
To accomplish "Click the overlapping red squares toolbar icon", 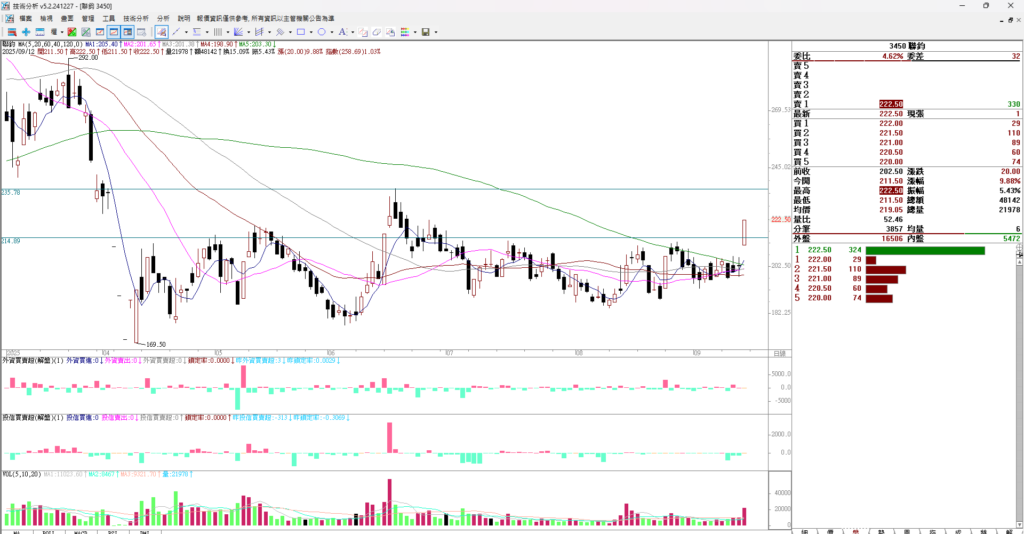I will coord(363,31).
